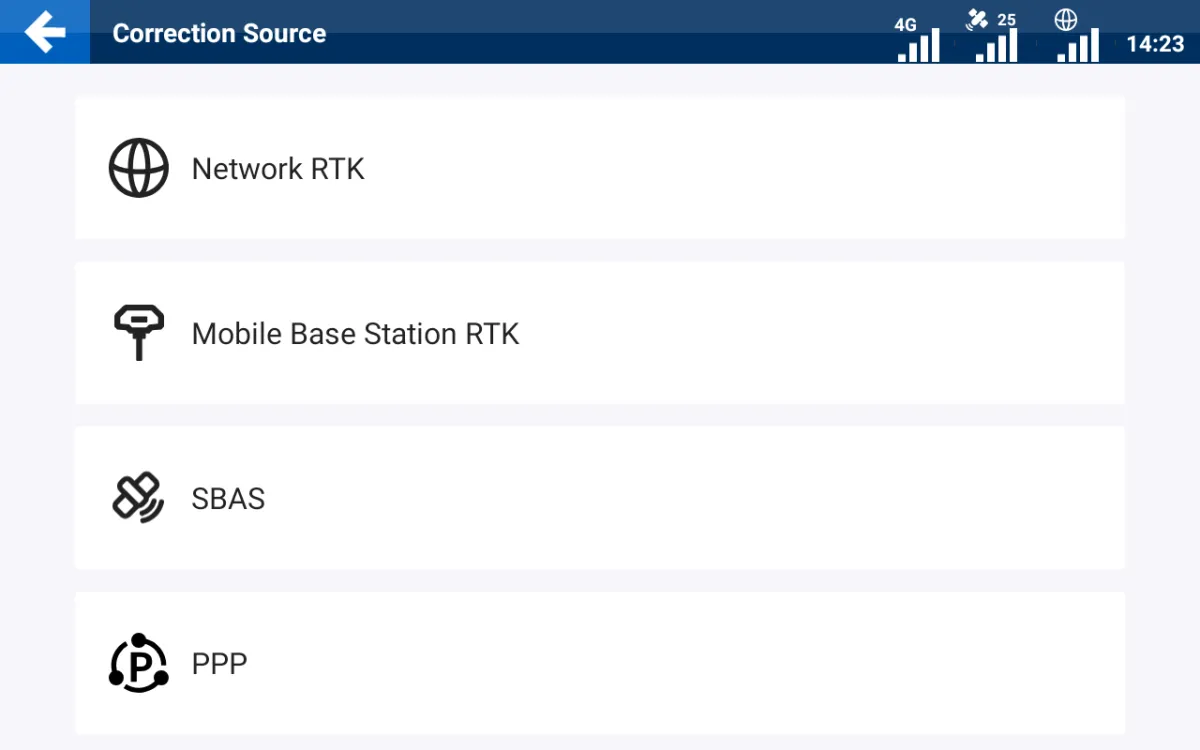
Task: Click the satellite count number 25
Action: 1006,20
